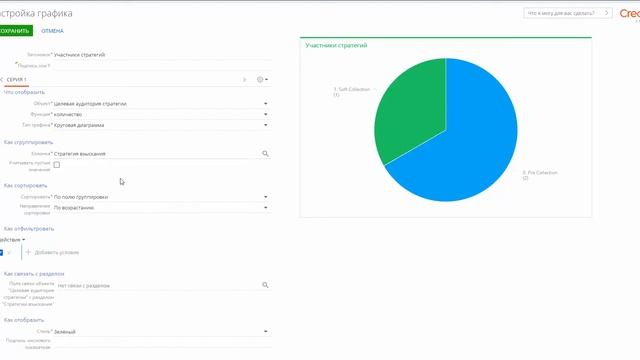Click the plus icon beside Добавить условие
Image resolution: width=640 pixels, height=360 pixels.
[28, 252]
